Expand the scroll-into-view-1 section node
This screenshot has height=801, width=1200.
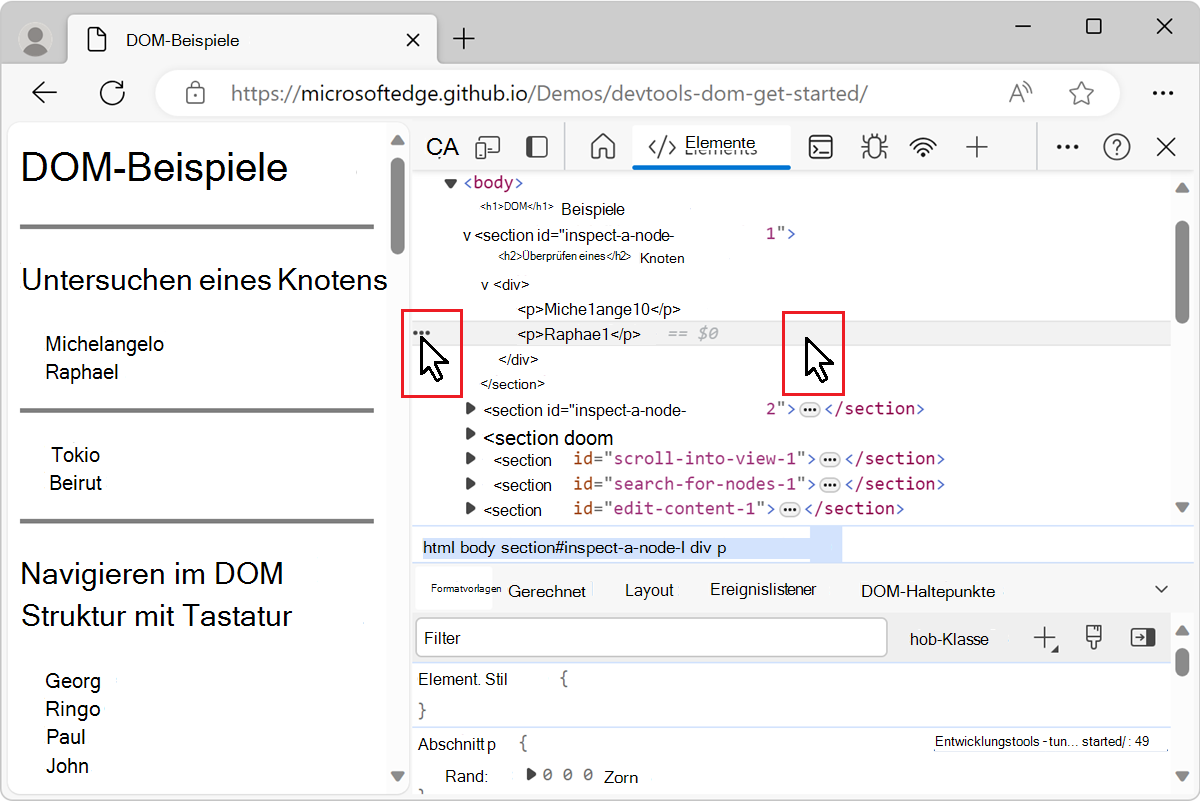[x=470, y=460]
